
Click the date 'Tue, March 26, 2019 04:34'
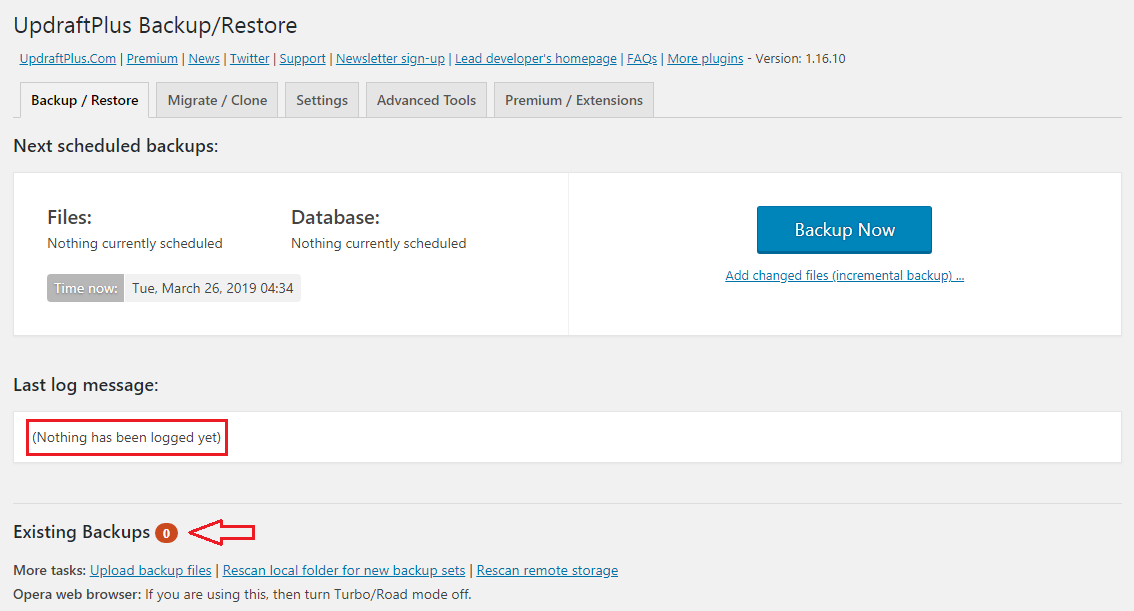pos(213,288)
